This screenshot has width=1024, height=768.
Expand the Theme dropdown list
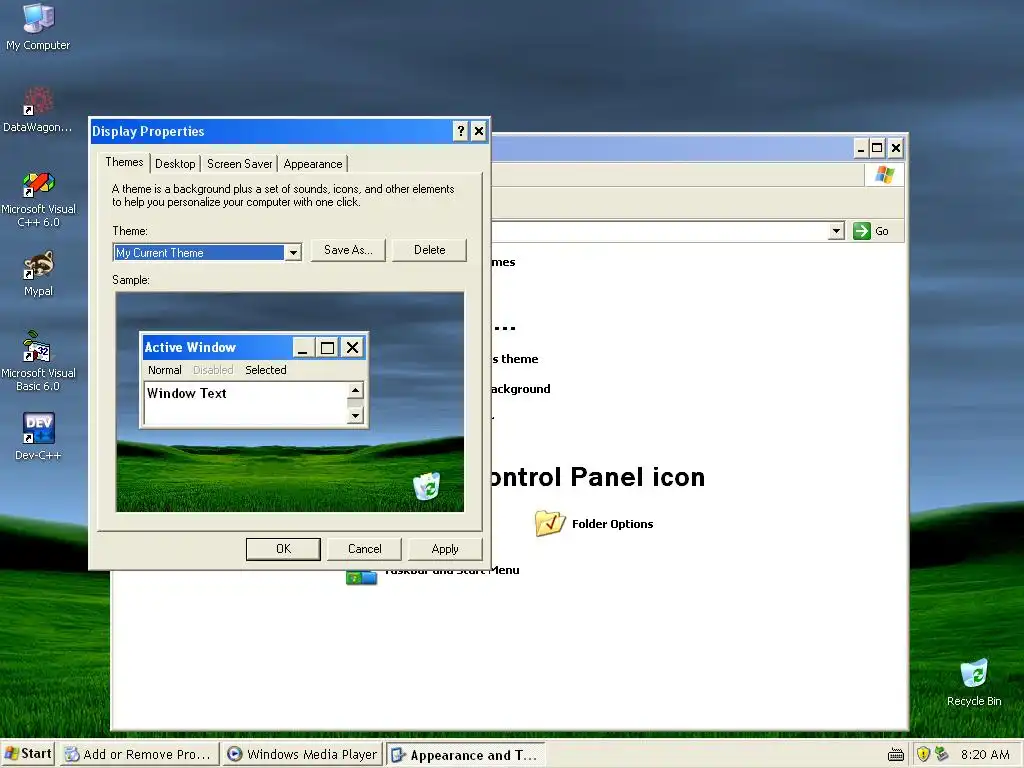pos(293,253)
